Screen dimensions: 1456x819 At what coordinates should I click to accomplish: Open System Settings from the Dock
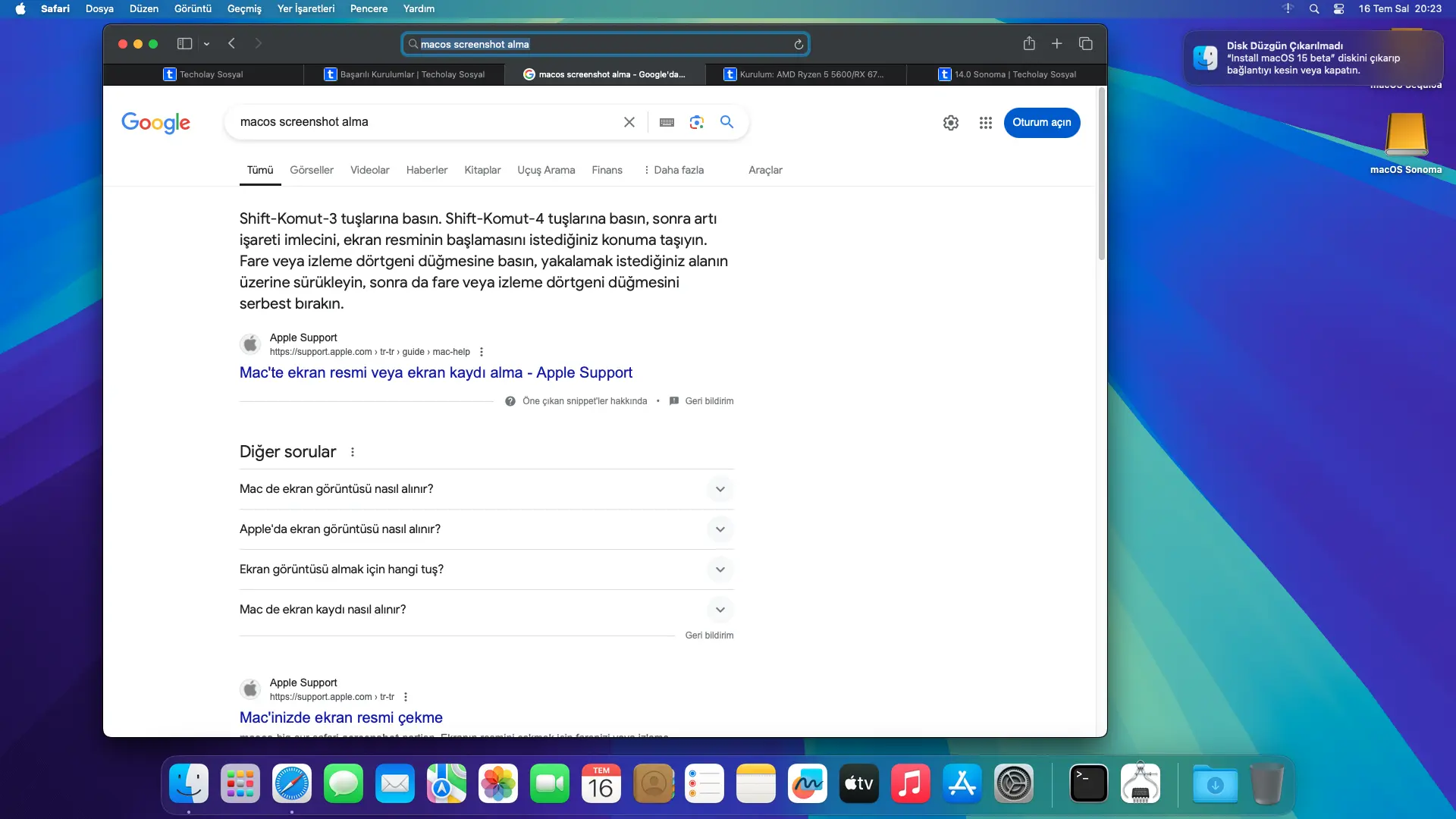pyautogui.click(x=1014, y=784)
